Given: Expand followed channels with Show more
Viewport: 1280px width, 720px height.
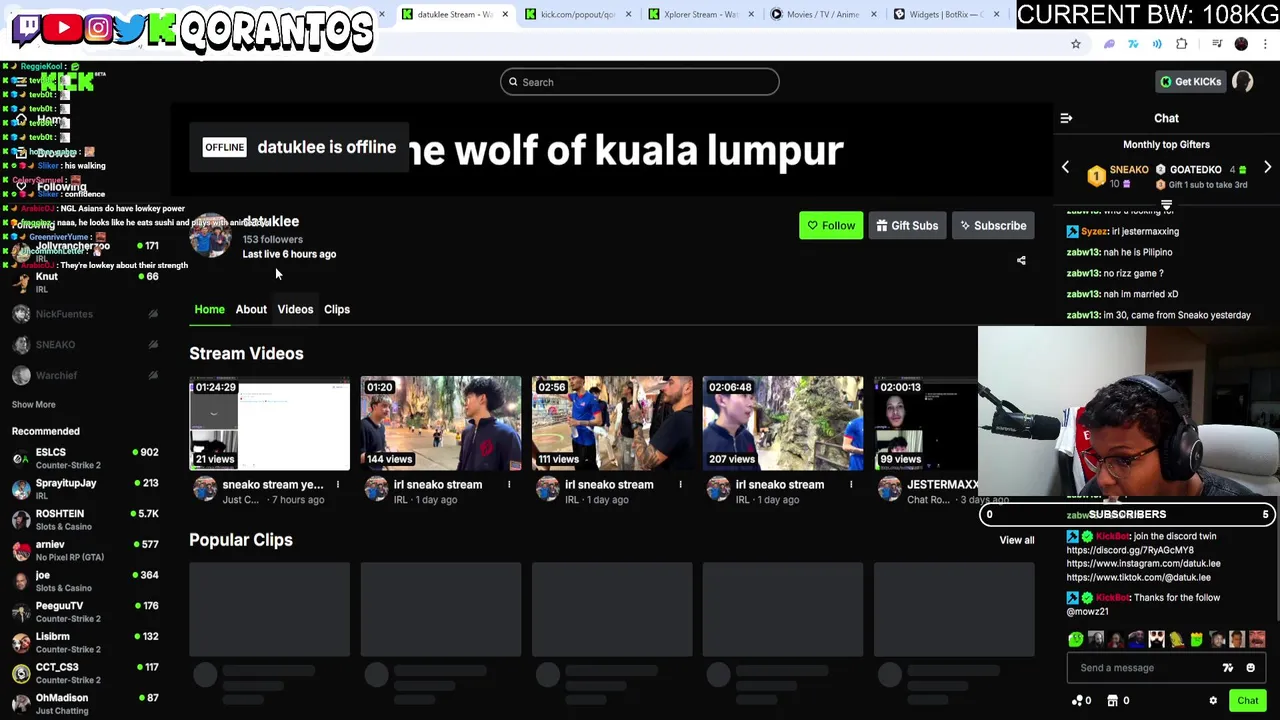Looking at the screenshot, I should pos(33,404).
